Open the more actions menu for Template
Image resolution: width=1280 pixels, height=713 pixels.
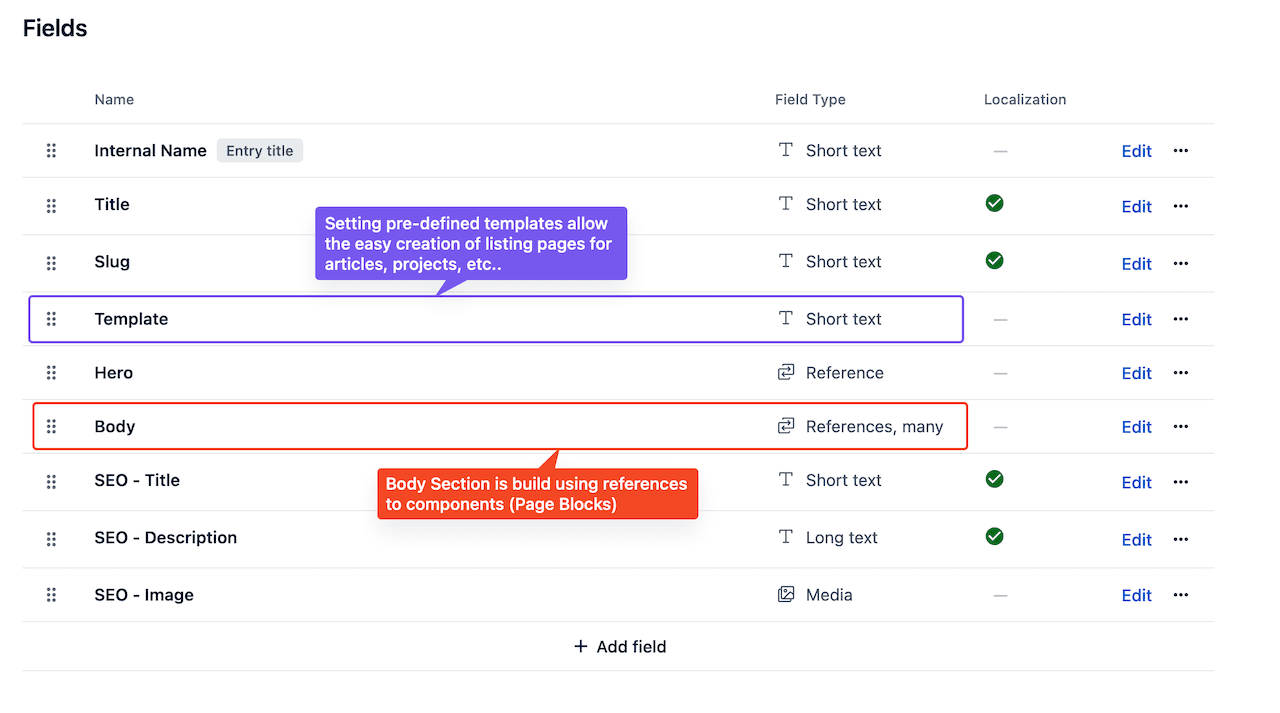click(1181, 319)
